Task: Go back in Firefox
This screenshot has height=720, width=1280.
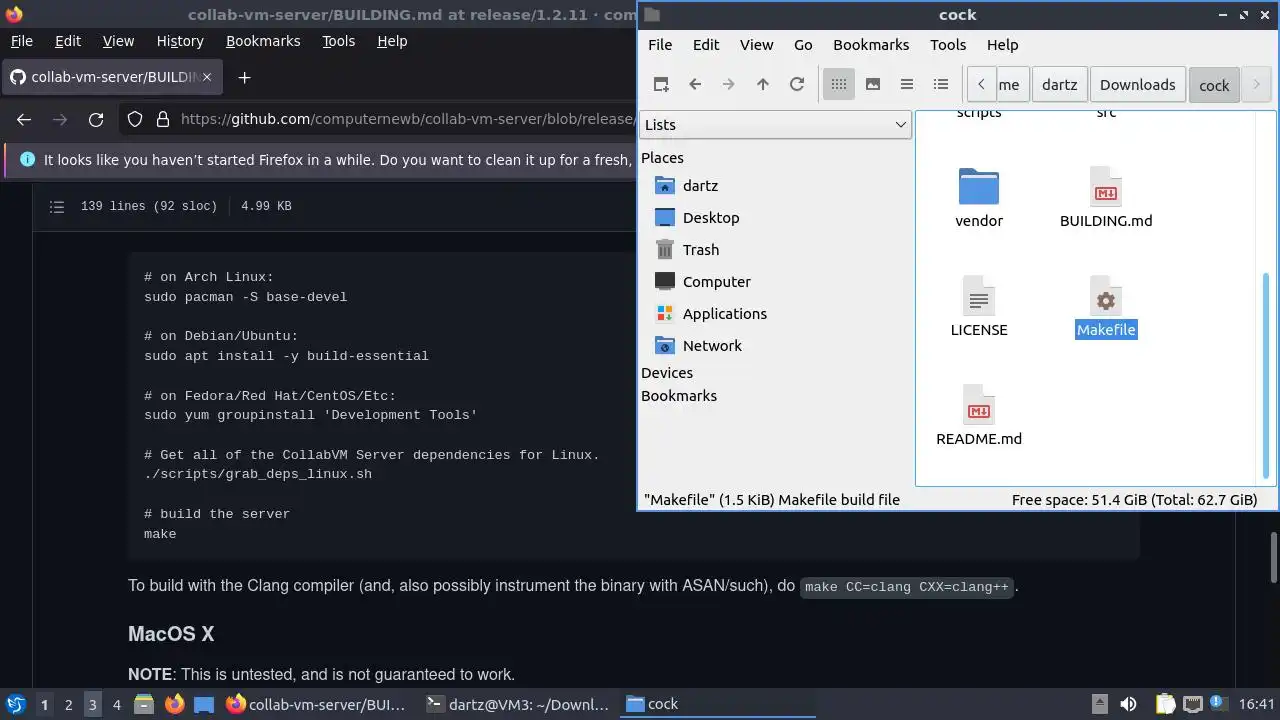Action: [x=24, y=120]
